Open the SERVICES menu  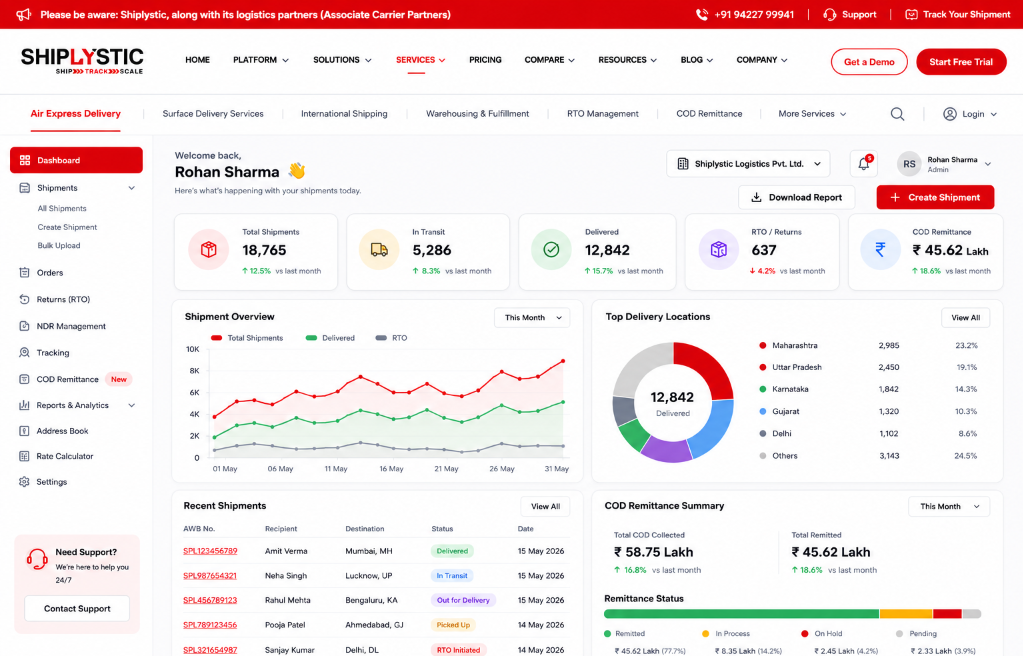tap(421, 60)
